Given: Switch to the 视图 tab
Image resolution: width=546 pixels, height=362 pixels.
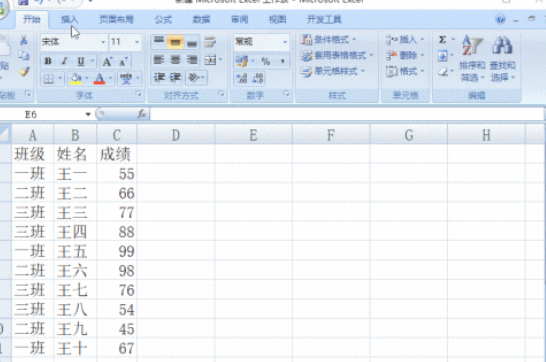Looking at the screenshot, I should [x=278, y=19].
